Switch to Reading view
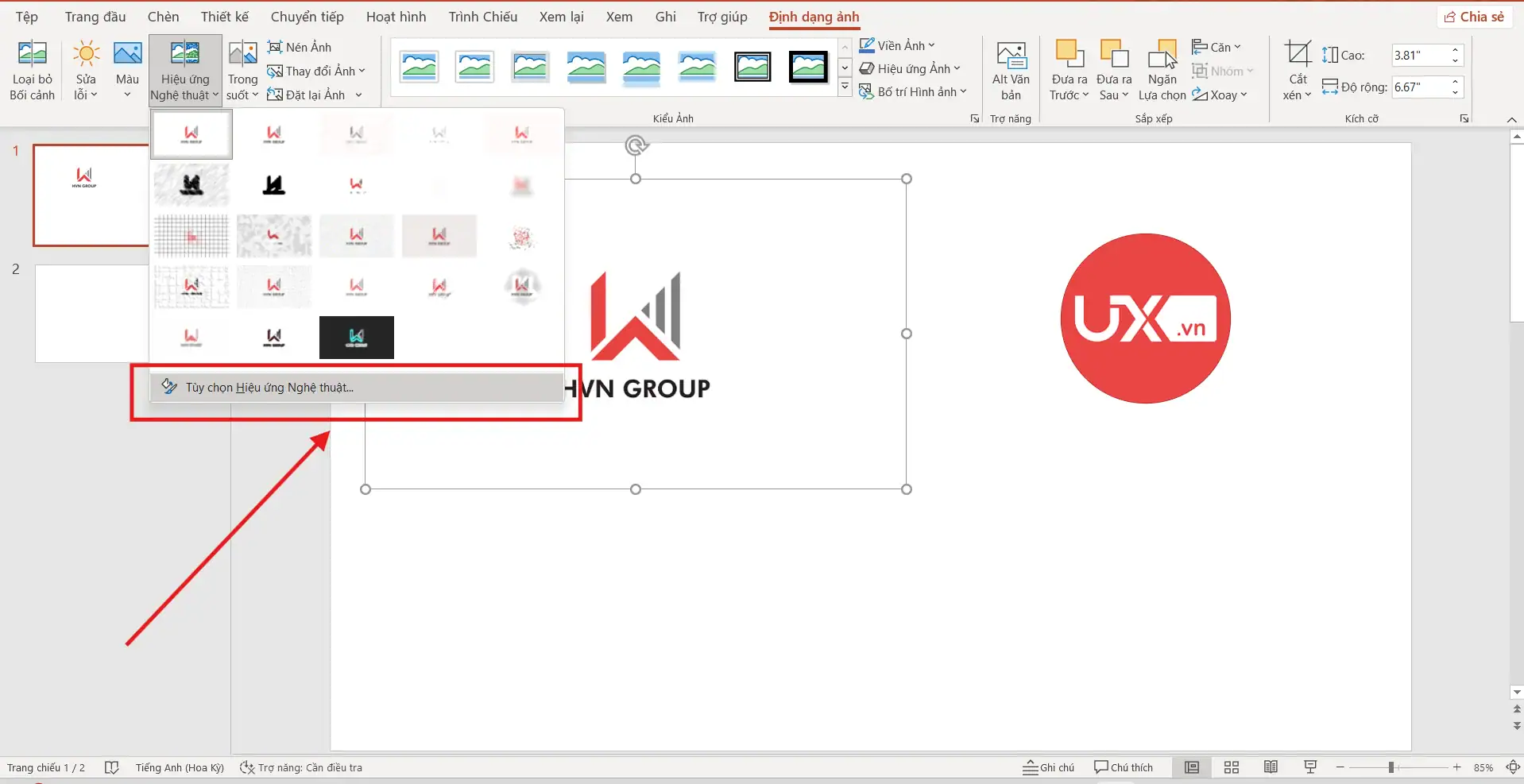The width and height of the screenshot is (1524, 784). click(x=1271, y=767)
